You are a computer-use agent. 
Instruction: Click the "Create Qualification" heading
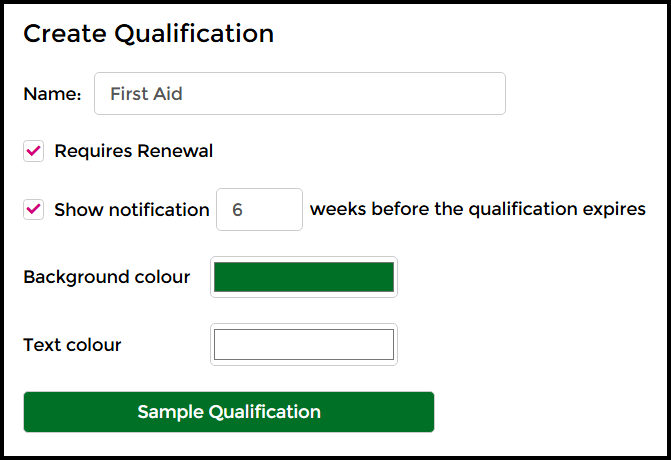click(x=148, y=33)
